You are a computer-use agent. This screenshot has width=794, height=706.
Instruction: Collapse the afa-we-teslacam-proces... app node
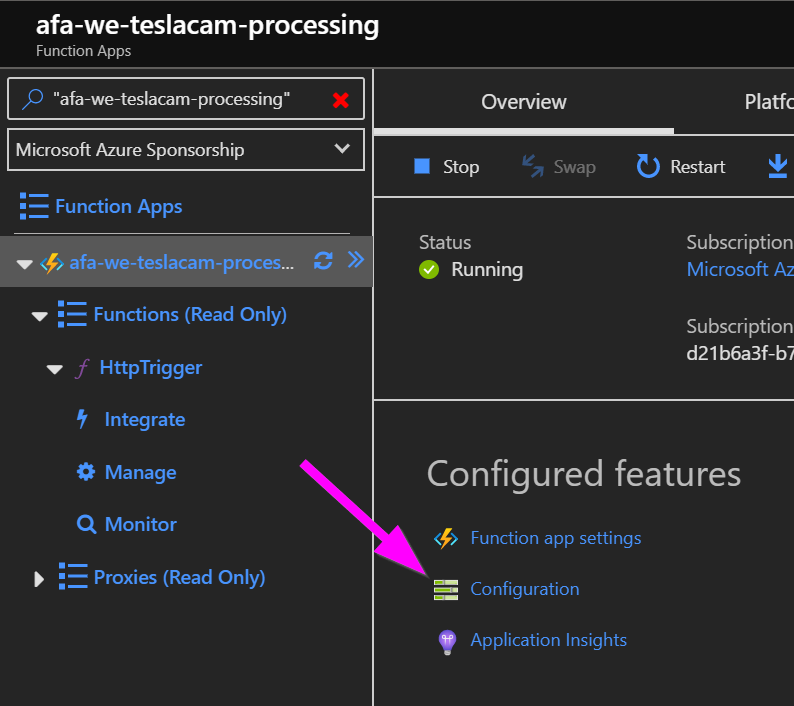(x=24, y=264)
